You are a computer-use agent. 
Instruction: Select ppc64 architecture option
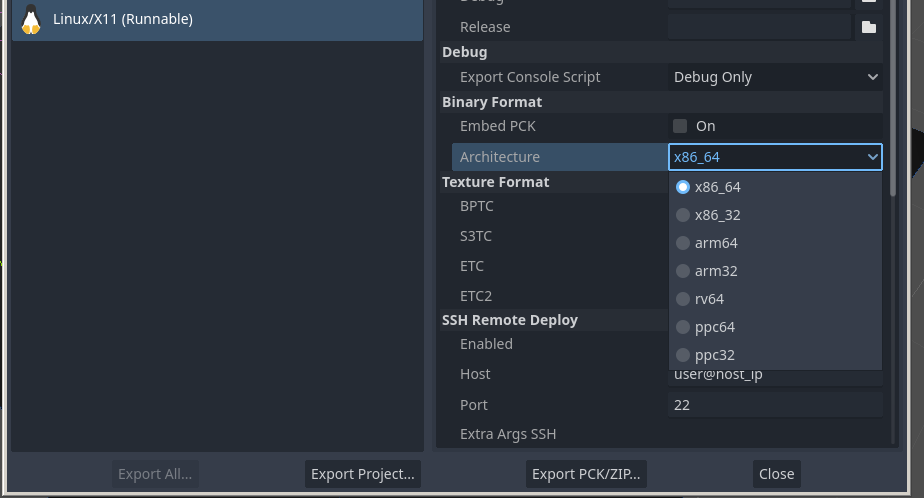(683, 327)
